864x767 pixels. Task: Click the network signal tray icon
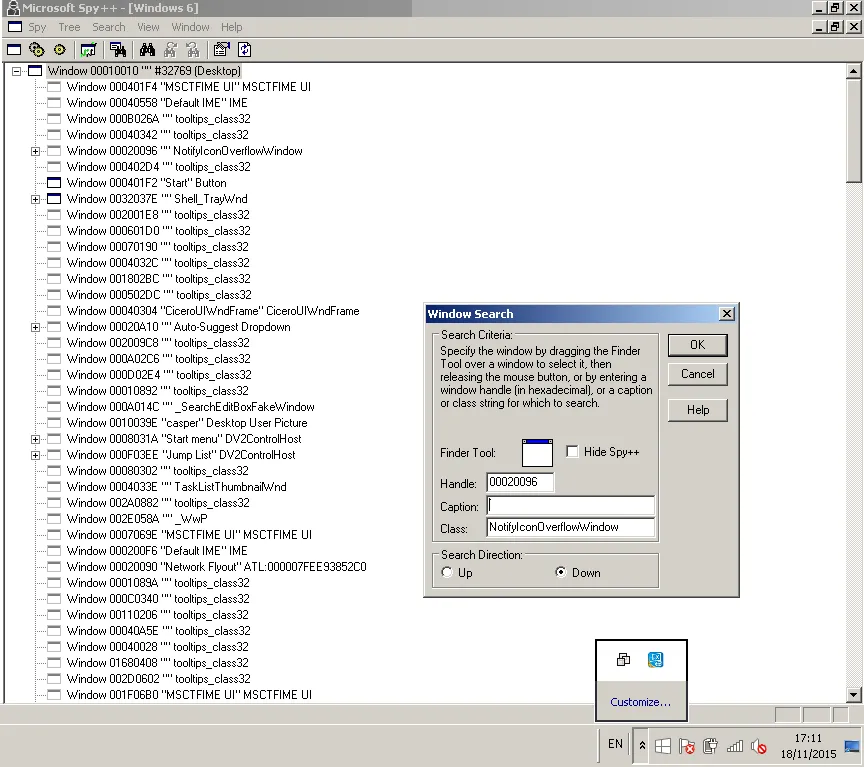[x=735, y=747]
